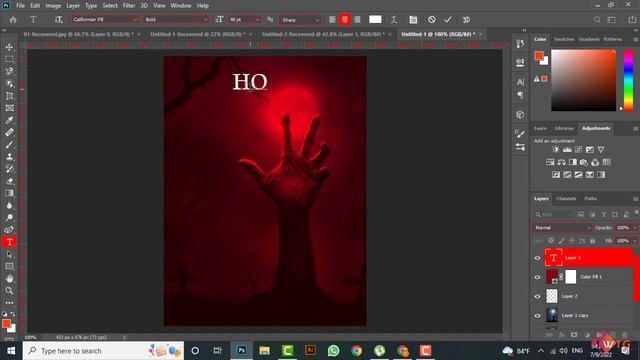Center text alignment button
Image resolution: width=640 pixels, height=360 pixels.
click(345, 20)
